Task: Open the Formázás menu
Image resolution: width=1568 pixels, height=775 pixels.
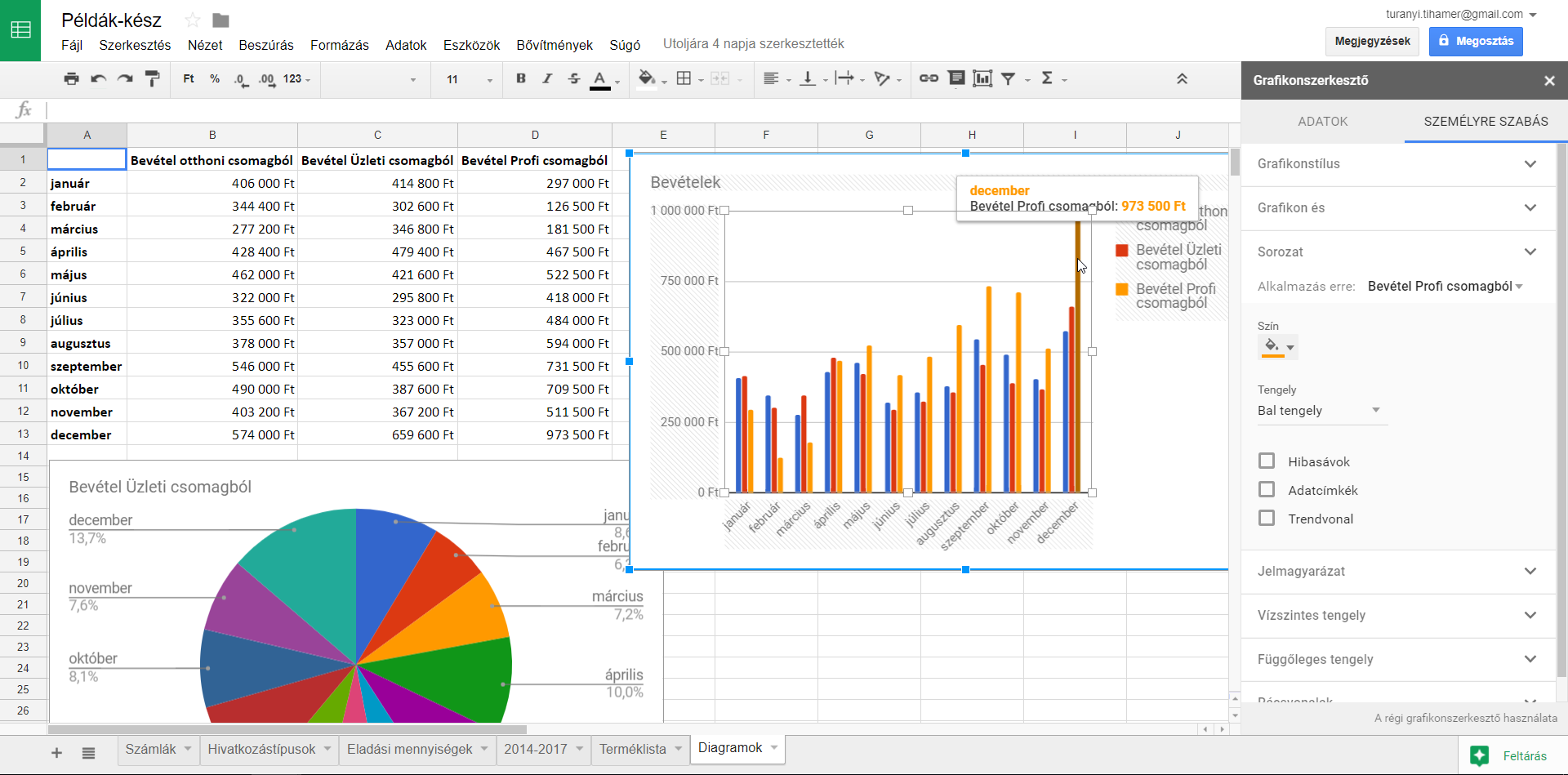Action: click(339, 45)
